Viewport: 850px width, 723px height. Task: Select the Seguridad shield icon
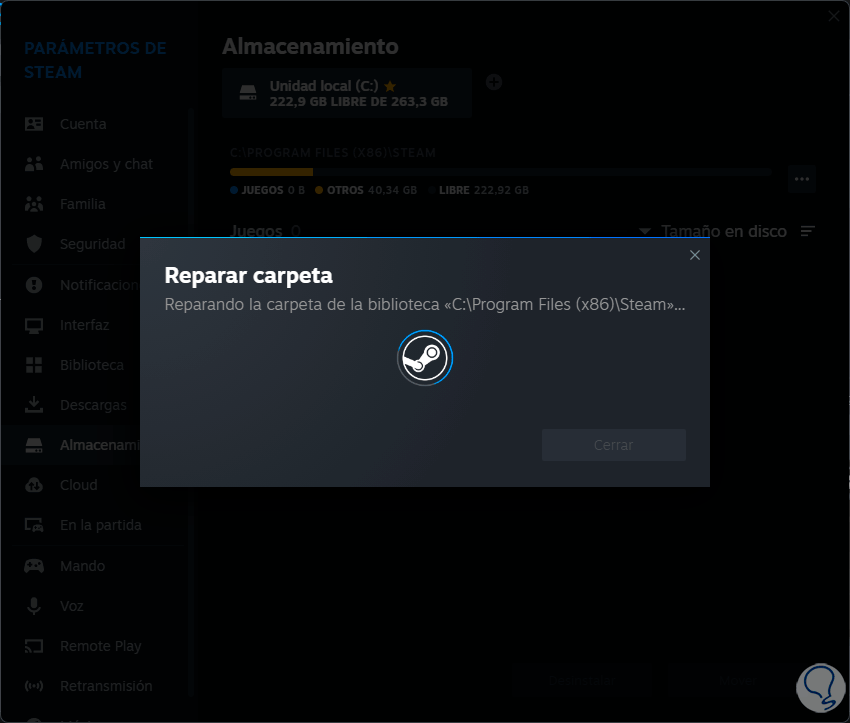pyautogui.click(x=34, y=244)
